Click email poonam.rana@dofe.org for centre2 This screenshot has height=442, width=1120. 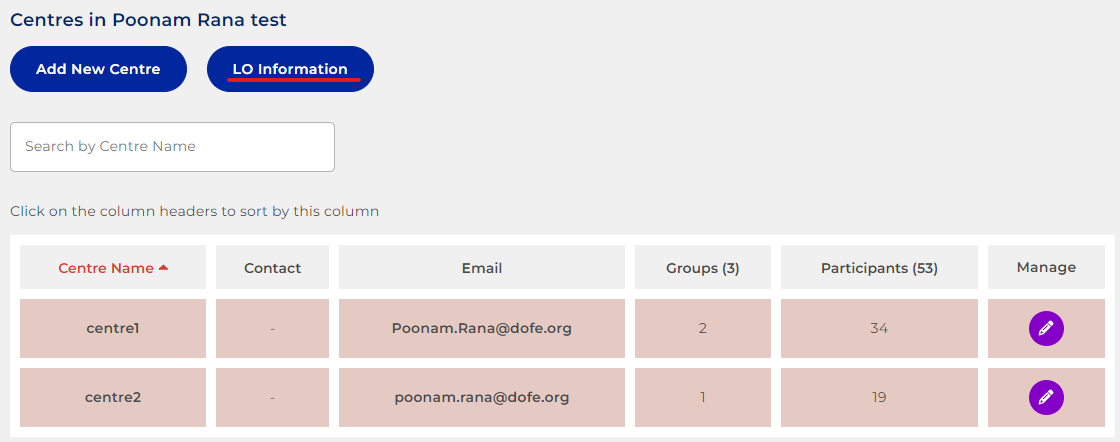[x=482, y=397]
